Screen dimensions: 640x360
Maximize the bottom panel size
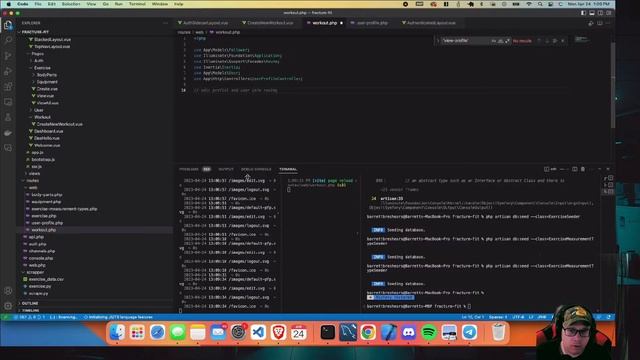pyautogui.click(x=600, y=169)
